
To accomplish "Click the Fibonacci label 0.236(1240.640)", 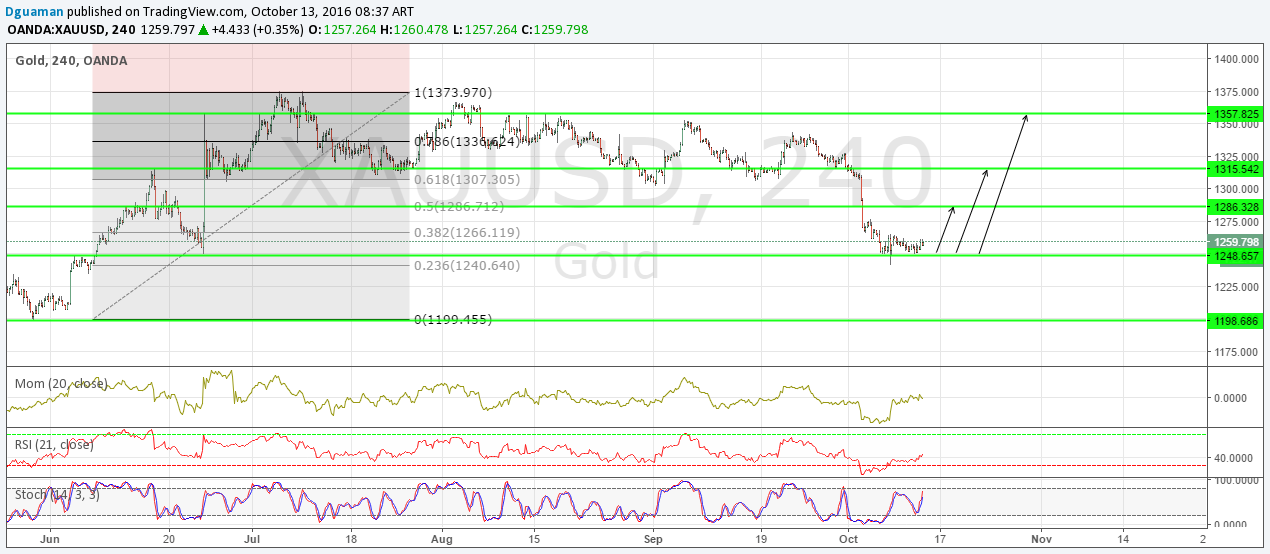I will click(465, 266).
